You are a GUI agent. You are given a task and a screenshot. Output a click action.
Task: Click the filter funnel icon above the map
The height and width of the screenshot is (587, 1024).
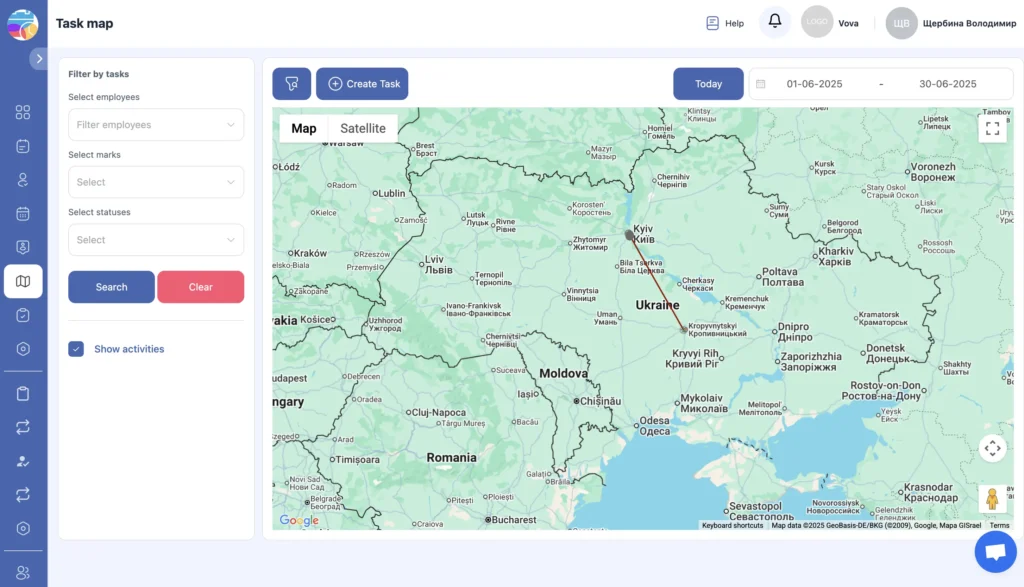pos(291,83)
